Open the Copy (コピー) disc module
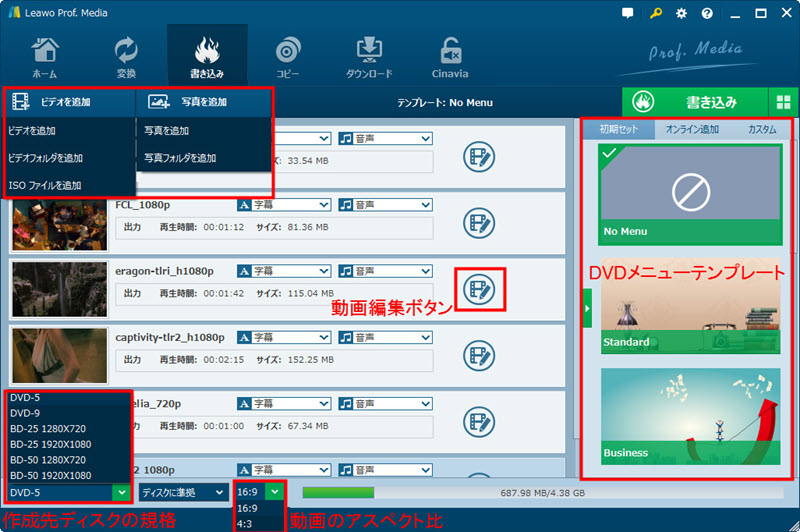This screenshot has height=532, width=800. click(287, 57)
